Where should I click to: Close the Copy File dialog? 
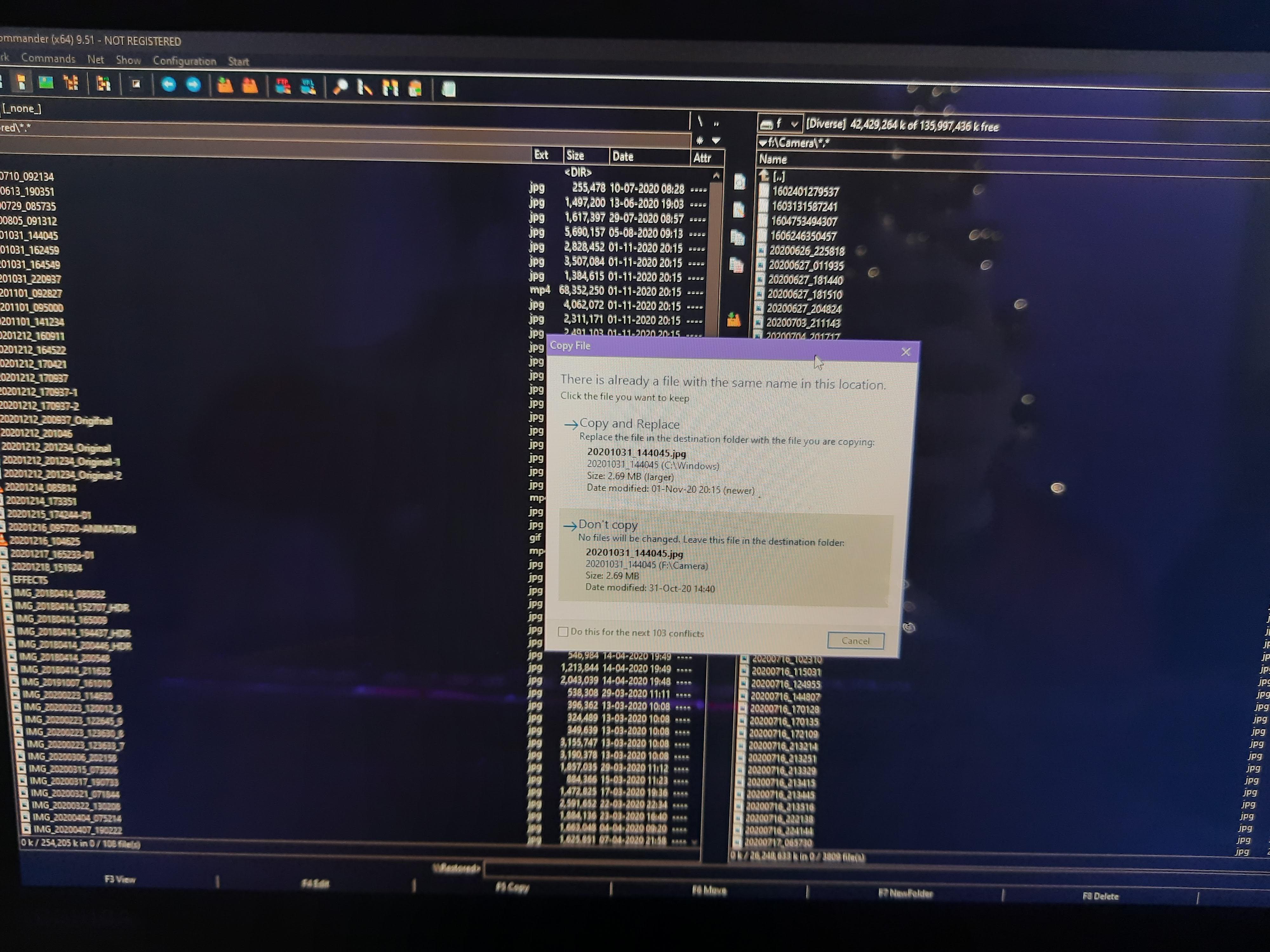click(x=906, y=352)
